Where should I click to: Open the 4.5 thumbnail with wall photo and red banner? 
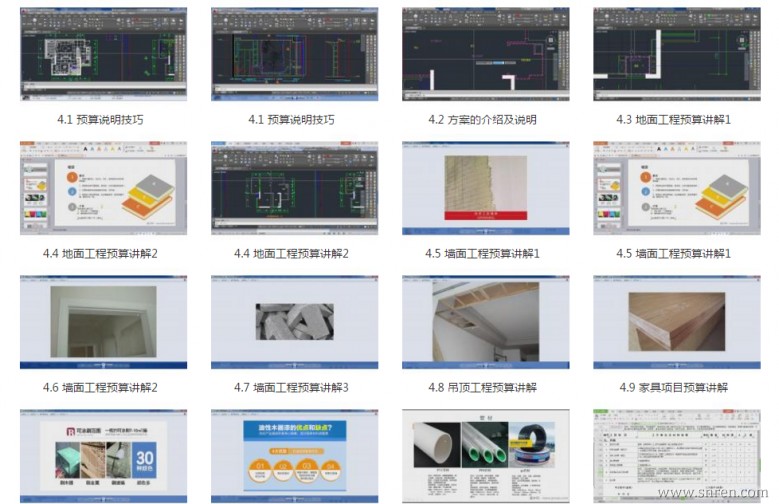(486, 188)
